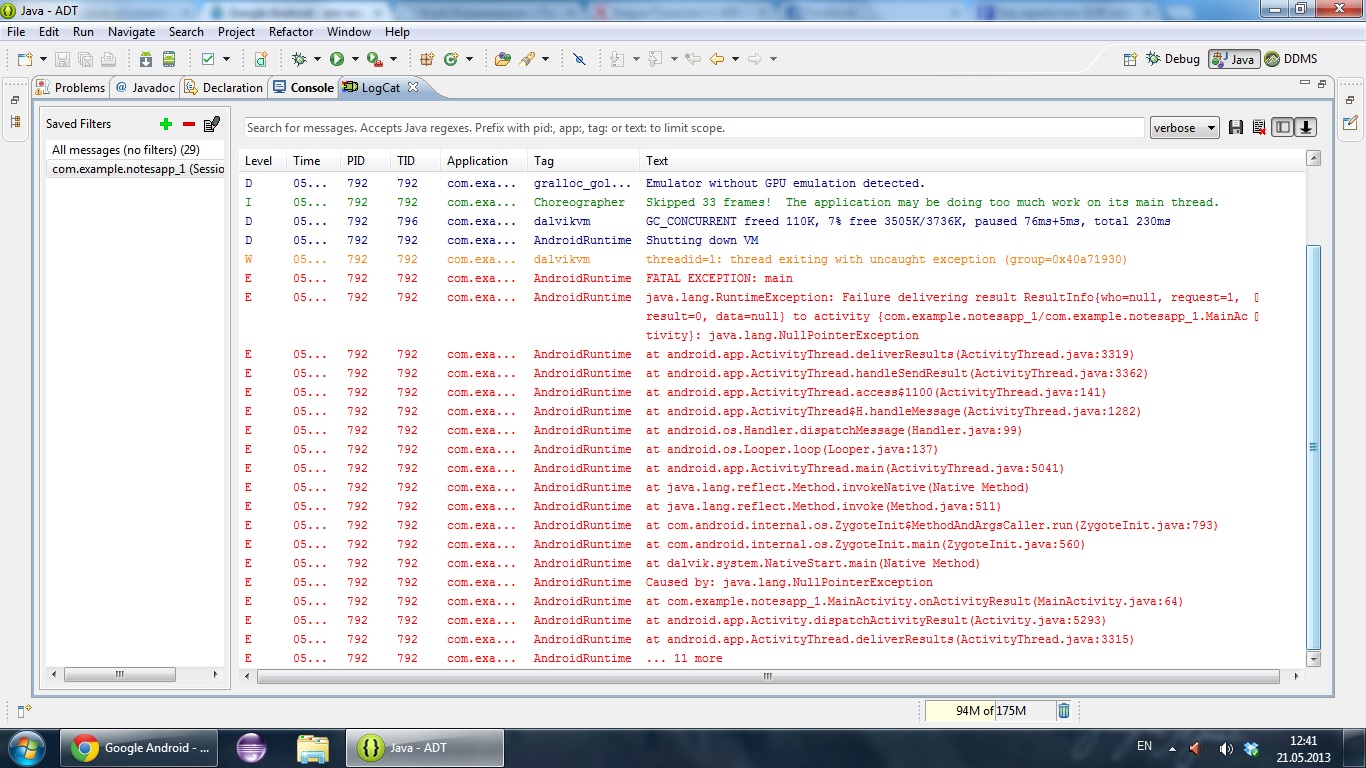Add a new LogCat saved filter

coord(166,124)
